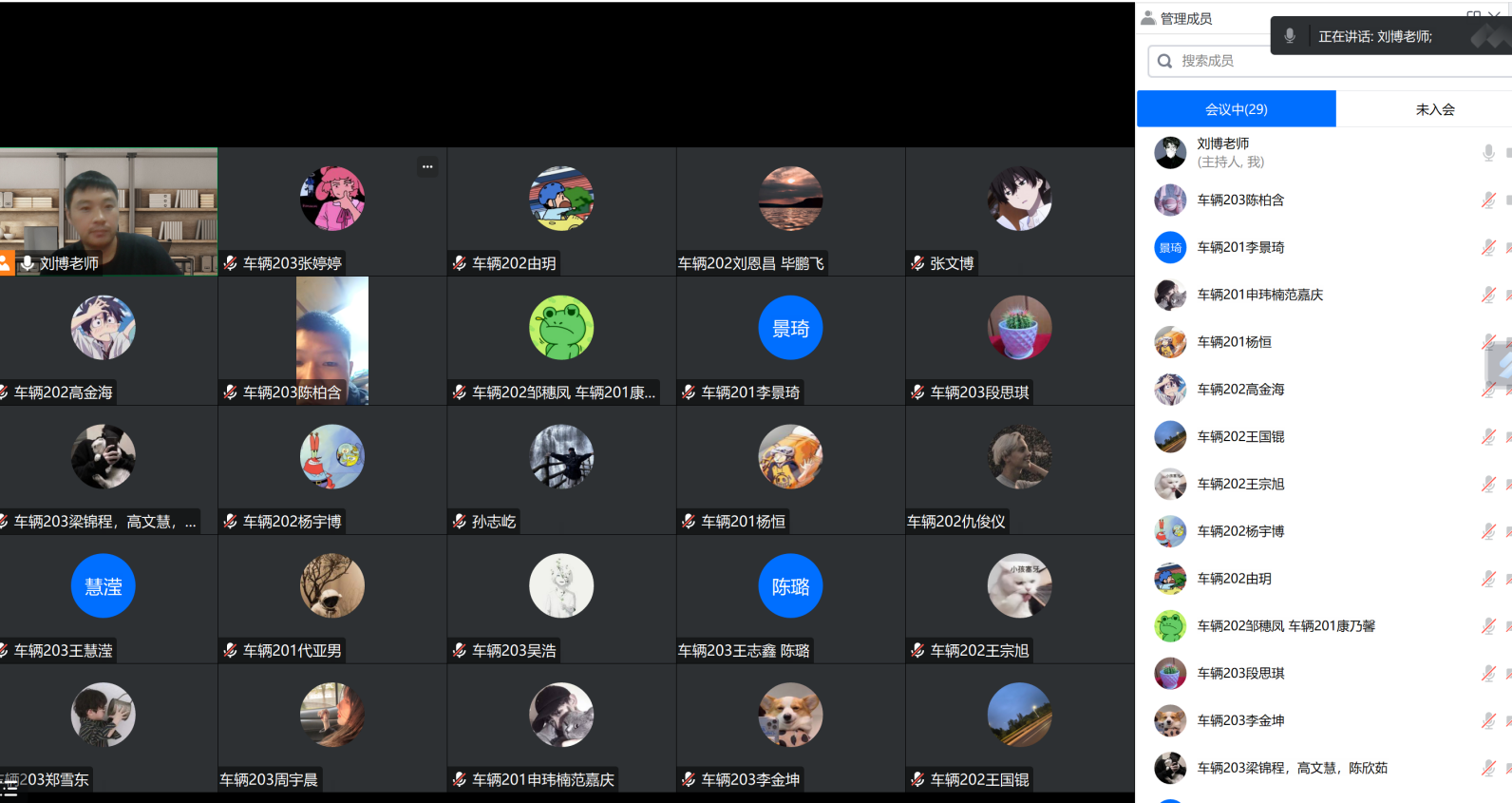
Task: Toggle 刘博老师's microphone in member list
Action: click(x=1488, y=152)
